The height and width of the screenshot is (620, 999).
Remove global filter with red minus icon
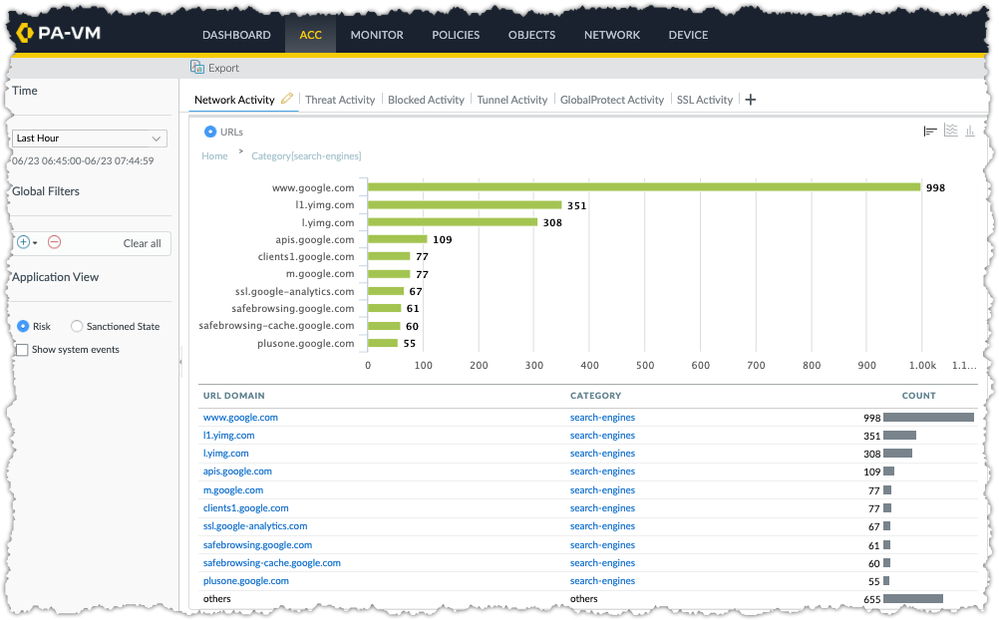click(54, 243)
